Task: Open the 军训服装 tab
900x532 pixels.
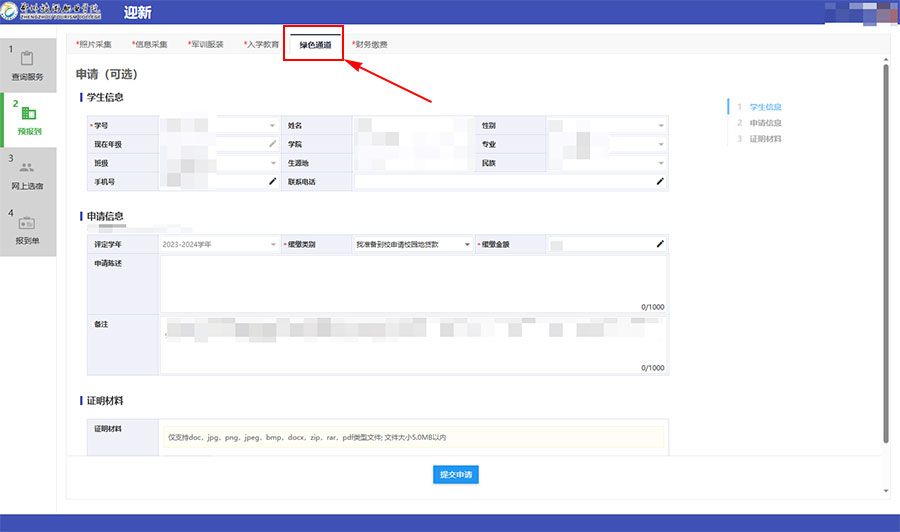Action: (x=207, y=45)
